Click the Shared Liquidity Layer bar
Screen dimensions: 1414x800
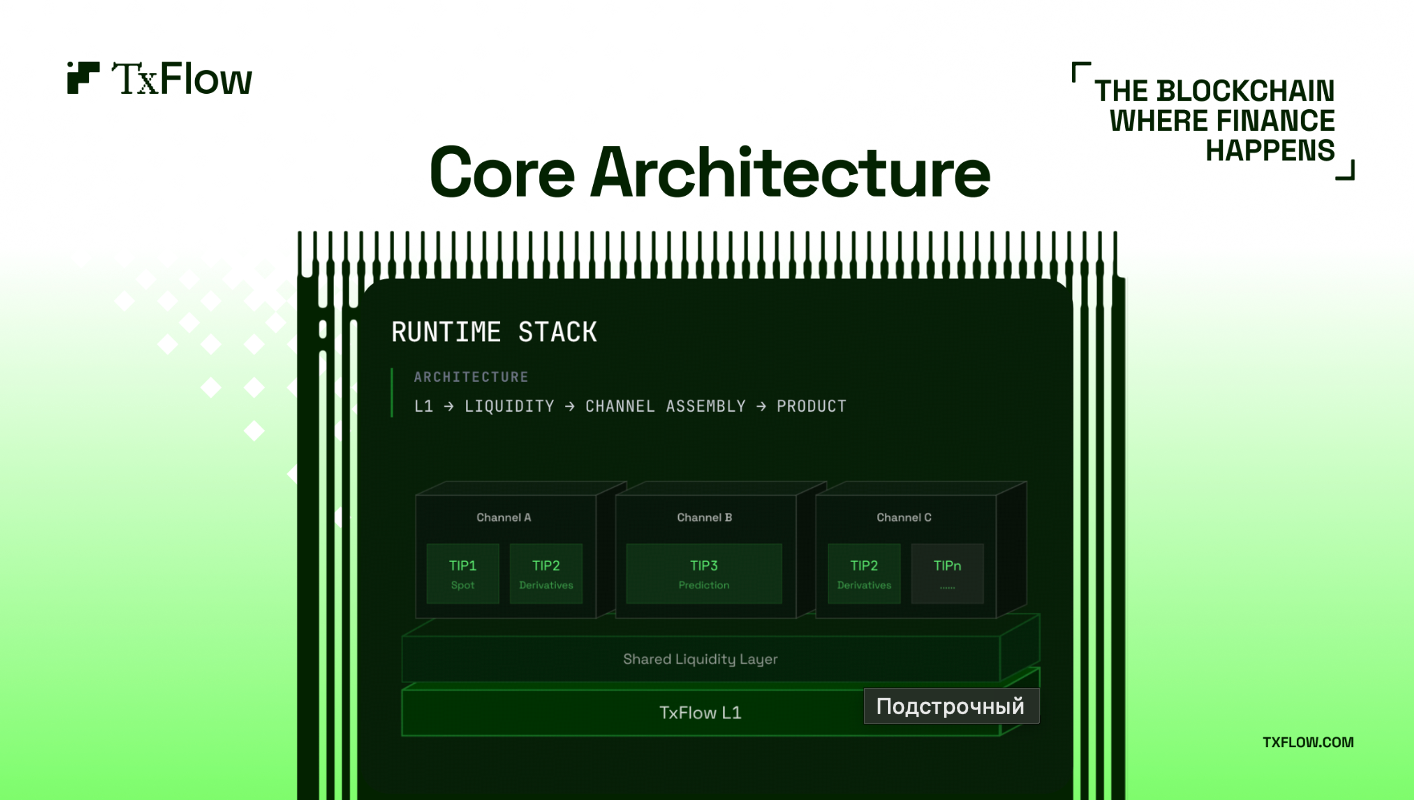pos(700,659)
